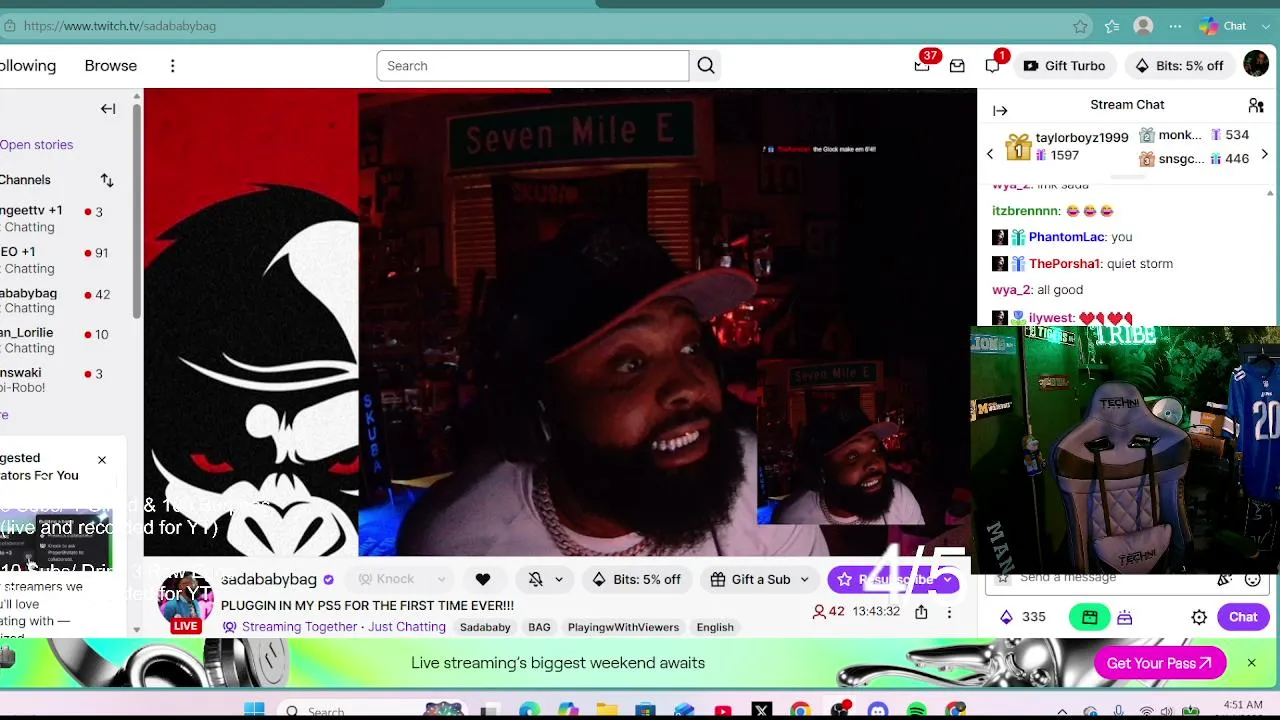Screen dimensions: 1280x720
Task: Open the green channel points chest
Action: pos(1089,617)
